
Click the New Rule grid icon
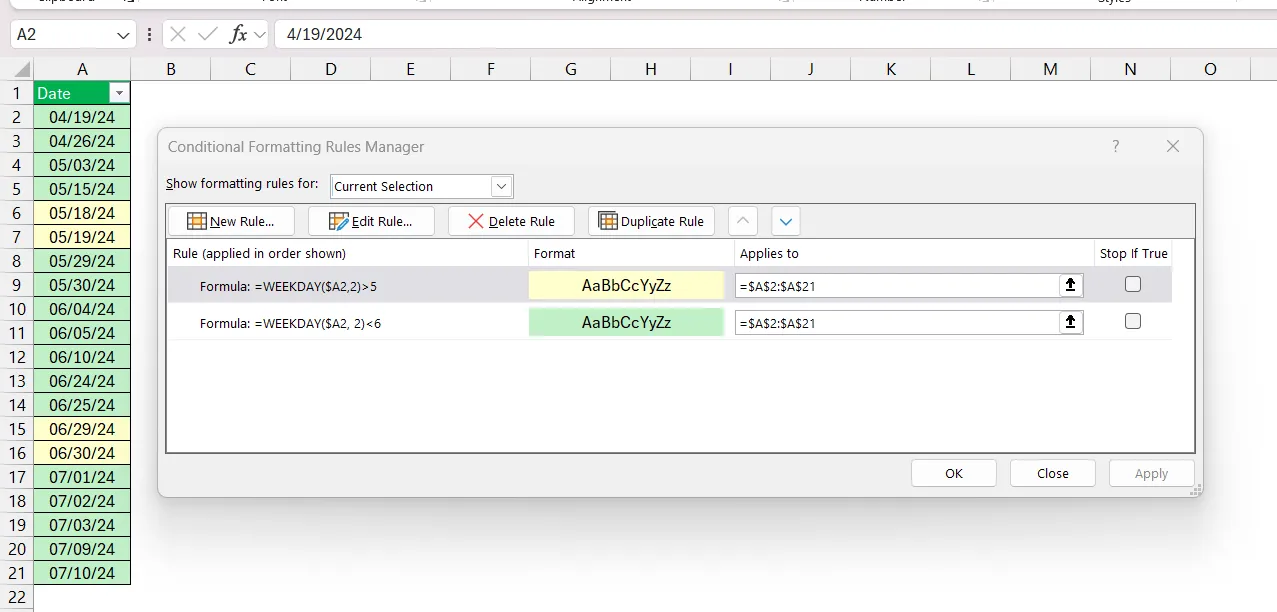tap(197, 221)
